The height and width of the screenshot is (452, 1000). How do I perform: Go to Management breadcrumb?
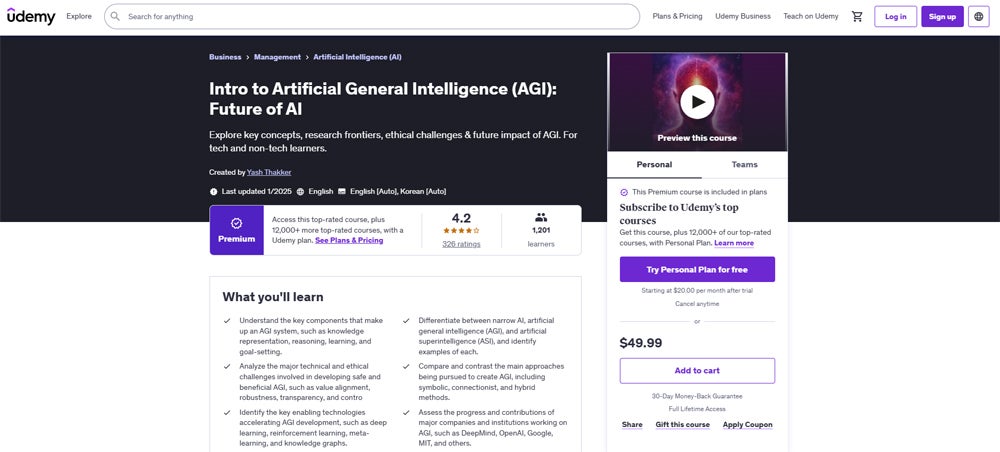277,57
